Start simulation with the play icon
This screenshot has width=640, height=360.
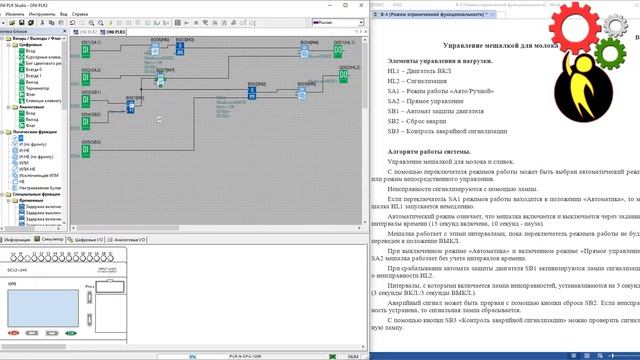click(187, 23)
